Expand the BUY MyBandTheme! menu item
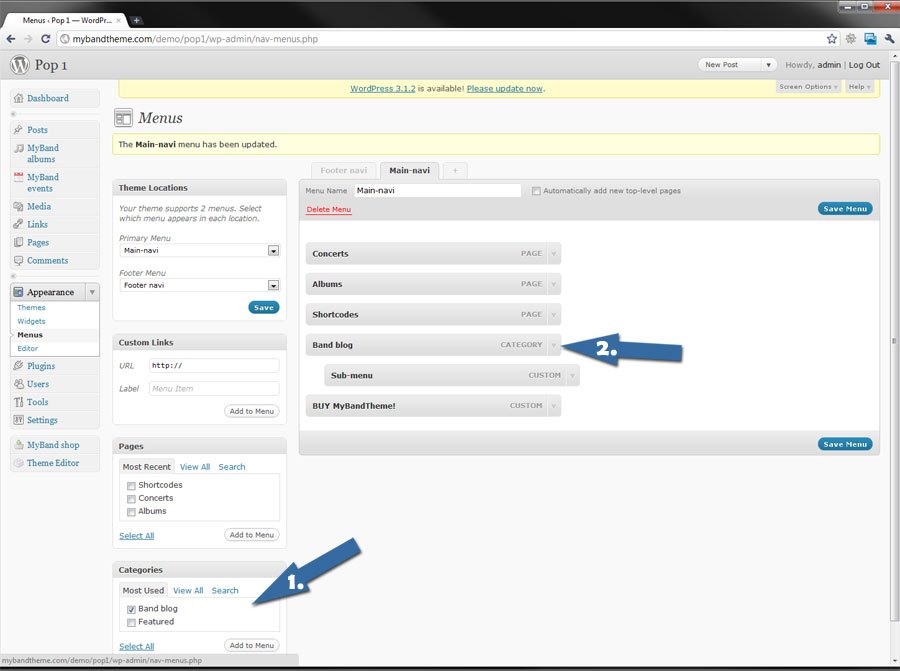Screen dimensions: 900x671 click(x=554, y=406)
